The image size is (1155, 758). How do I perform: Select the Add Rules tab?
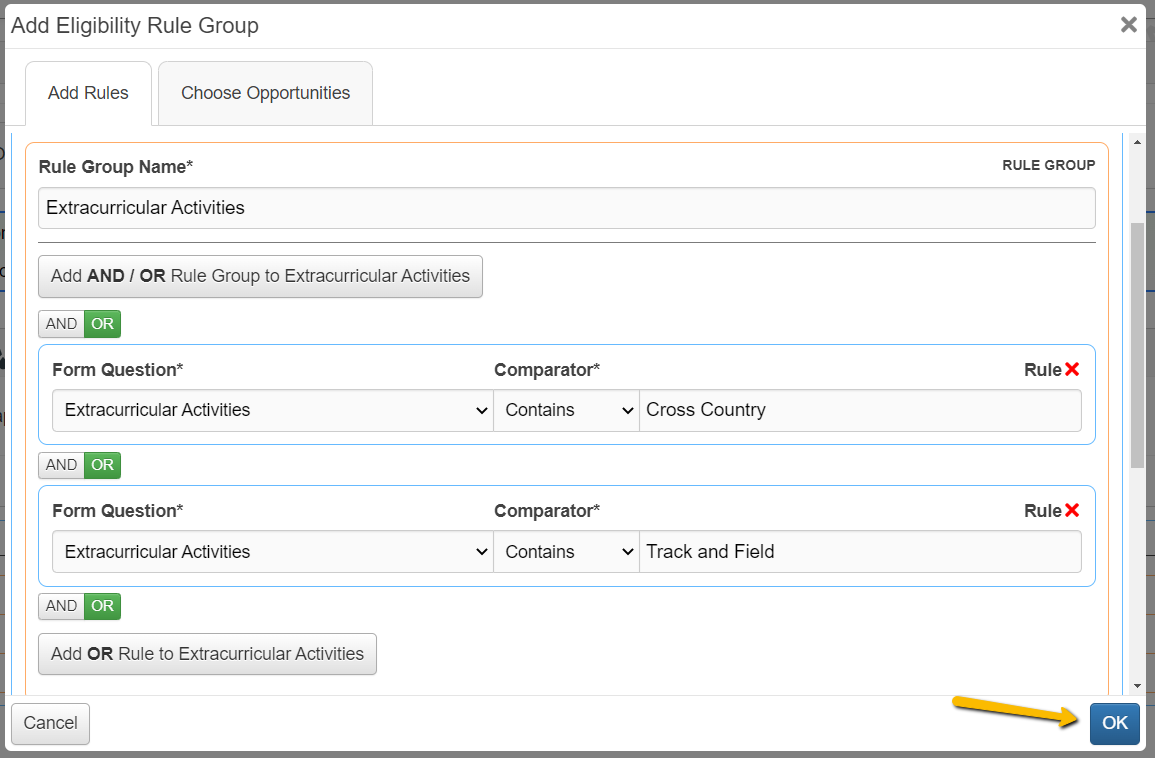(88, 92)
